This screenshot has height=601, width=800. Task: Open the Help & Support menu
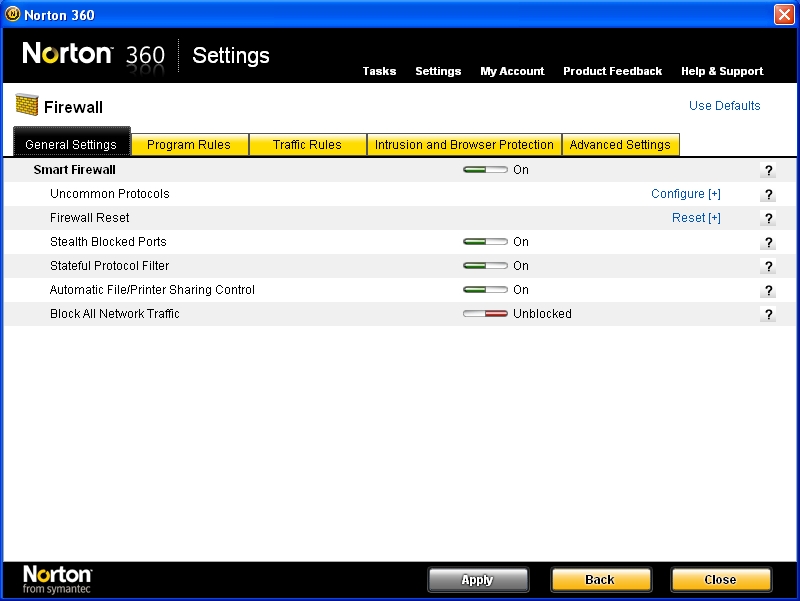click(722, 71)
